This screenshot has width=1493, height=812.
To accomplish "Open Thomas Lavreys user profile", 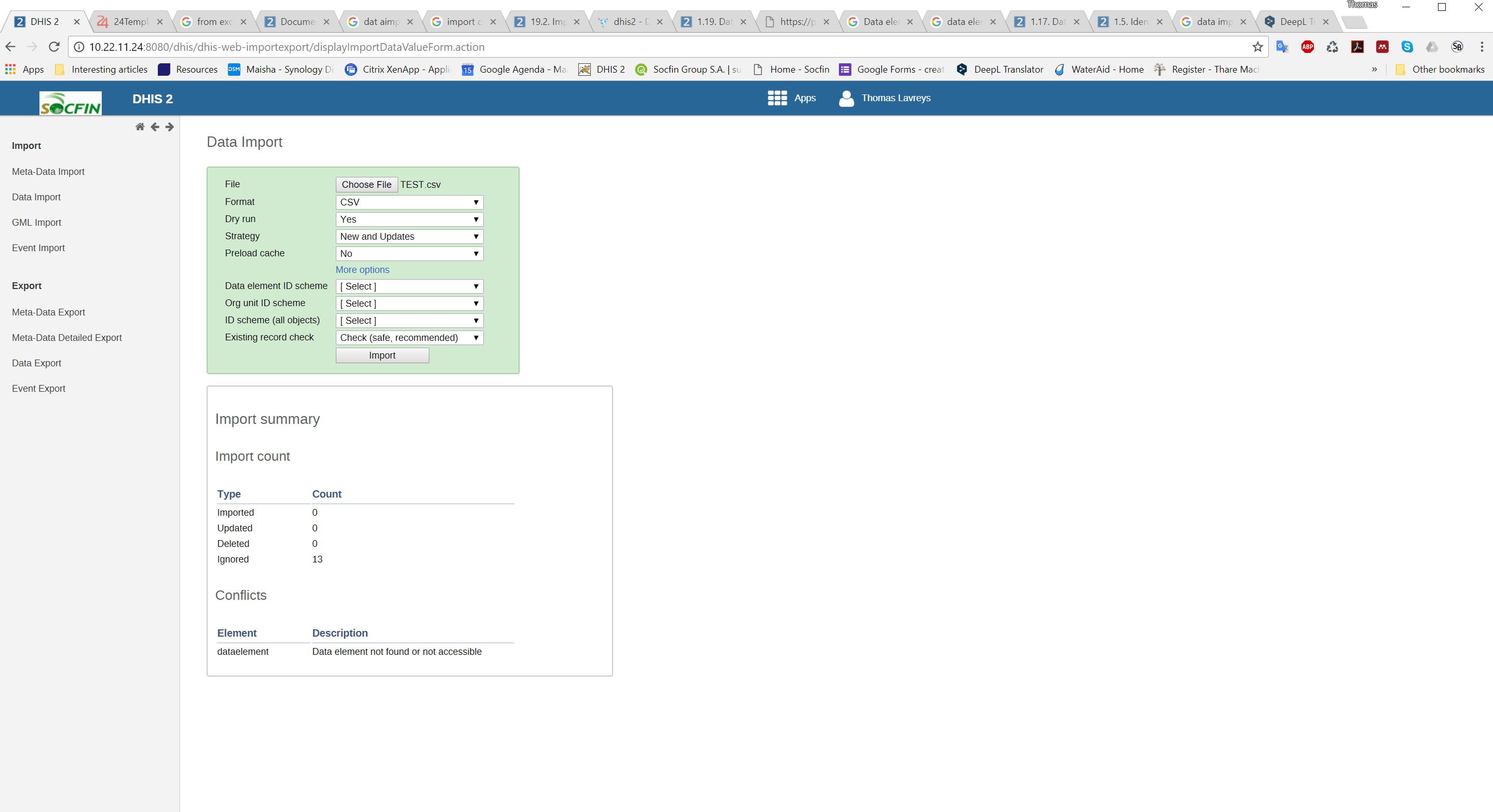I will (x=885, y=98).
